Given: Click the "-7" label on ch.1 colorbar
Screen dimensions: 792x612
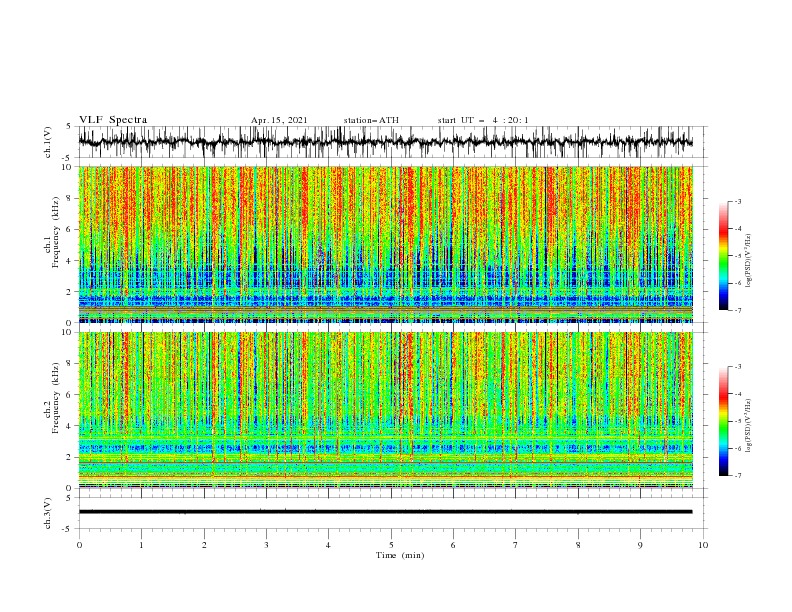Looking at the screenshot, I should (x=738, y=310).
